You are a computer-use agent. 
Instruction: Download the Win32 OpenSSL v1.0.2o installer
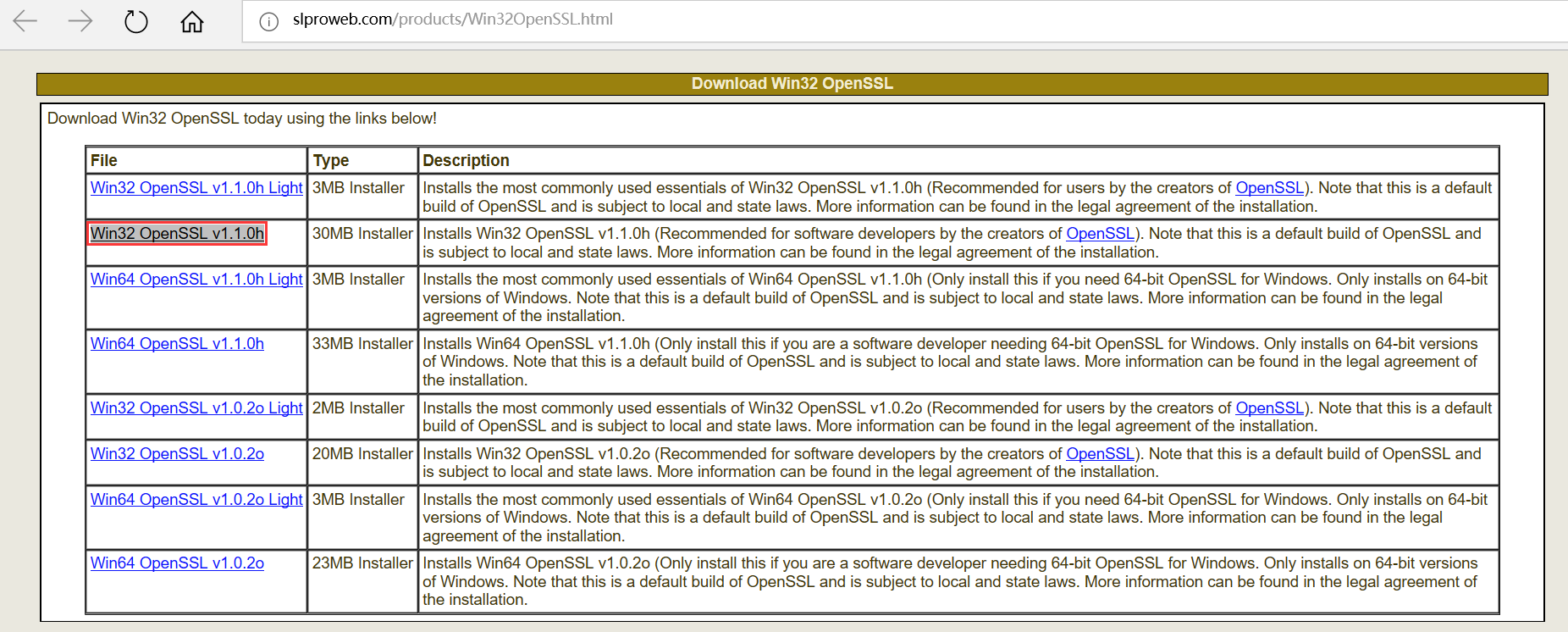177,453
